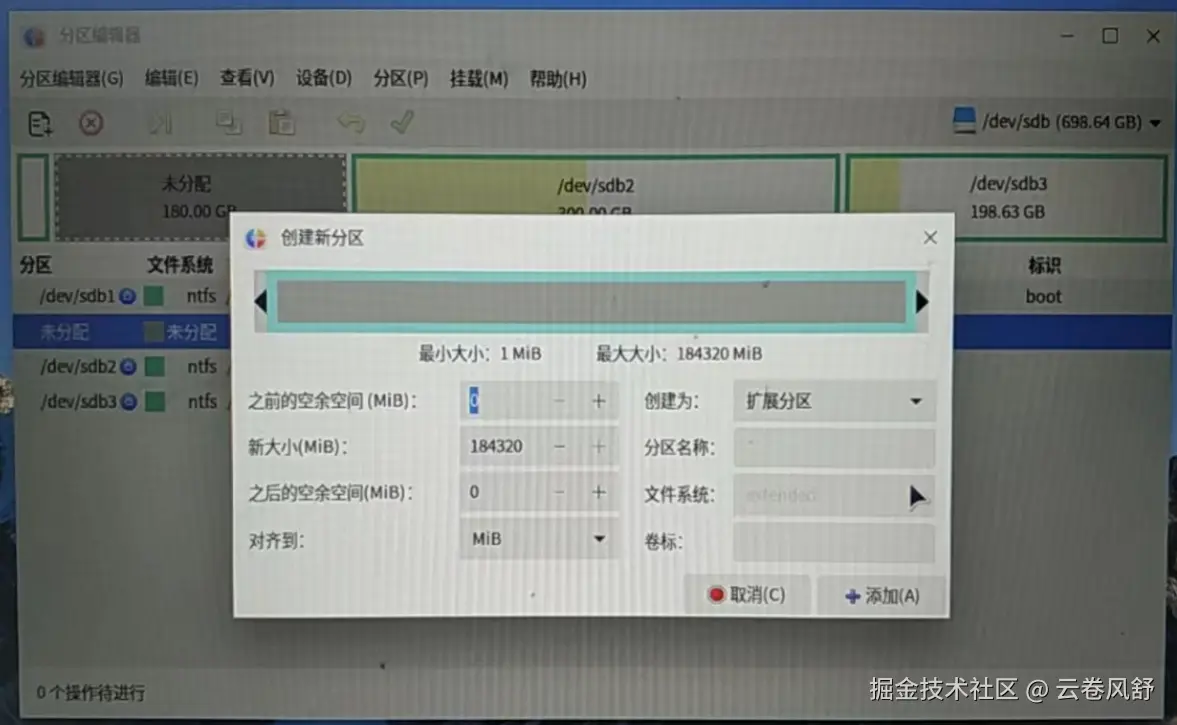
Task: Decrement 新大小 with the minus stepper
Action: click(560, 446)
